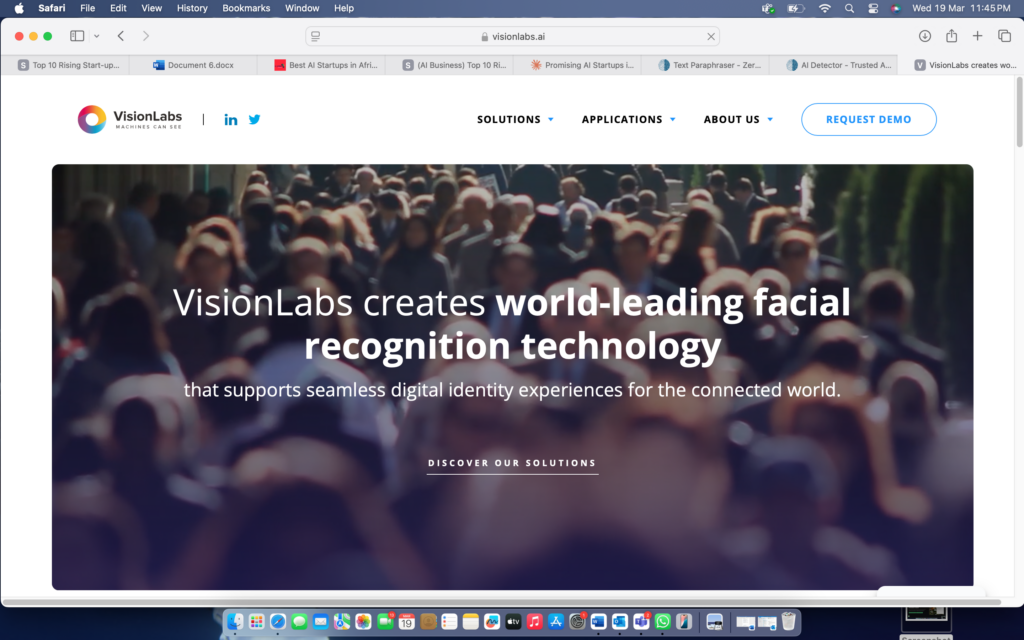Expand the Applications dropdown menu
1024x640 pixels.
point(628,120)
